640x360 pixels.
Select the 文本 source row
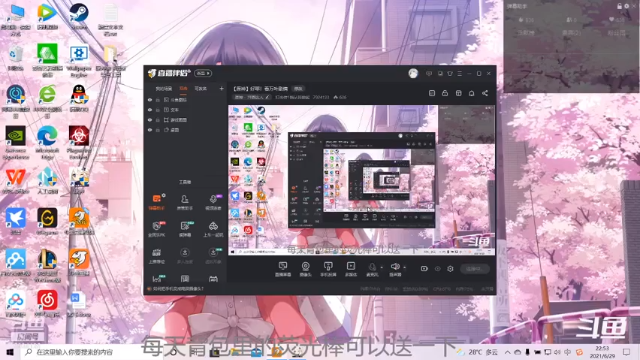185,110
